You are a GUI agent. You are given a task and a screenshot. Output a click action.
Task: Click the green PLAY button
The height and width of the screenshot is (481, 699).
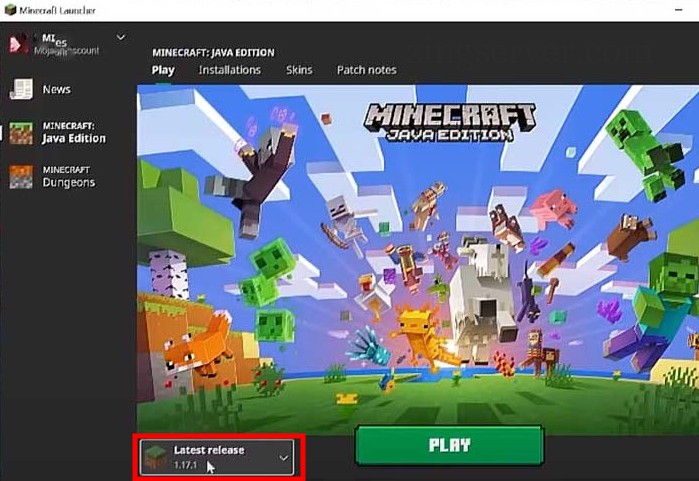449,445
